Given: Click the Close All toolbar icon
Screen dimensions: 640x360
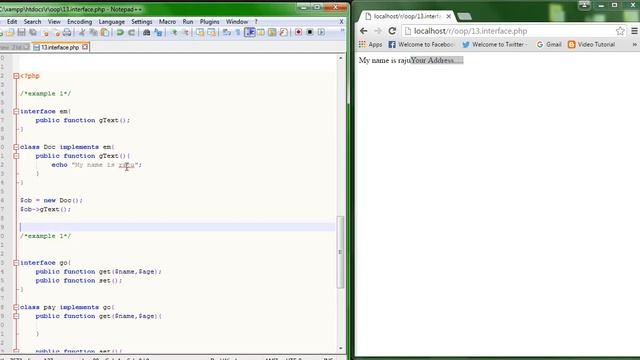Looking at the screenshot, I should coord(57,32).
